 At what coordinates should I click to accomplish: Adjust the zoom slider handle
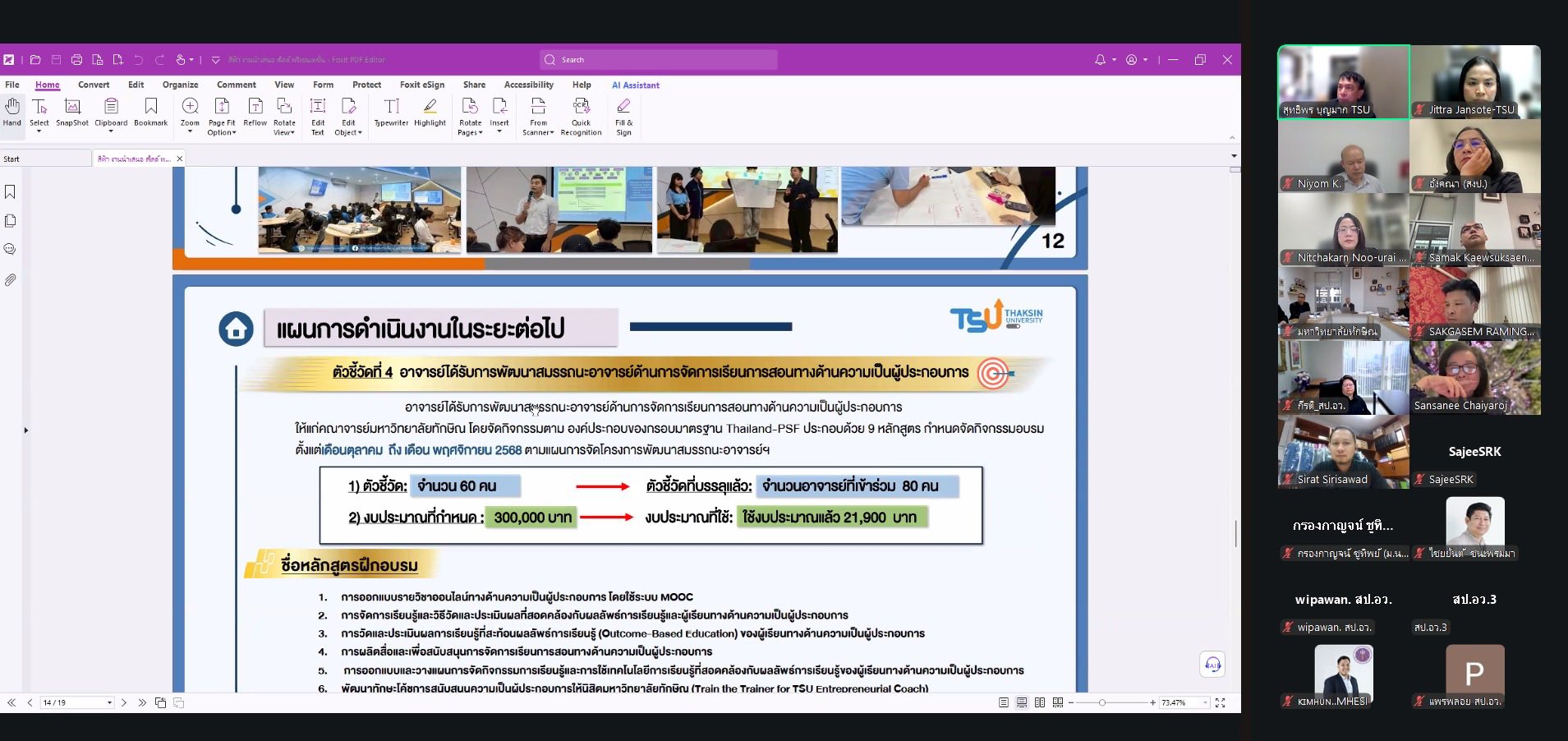1102,702
